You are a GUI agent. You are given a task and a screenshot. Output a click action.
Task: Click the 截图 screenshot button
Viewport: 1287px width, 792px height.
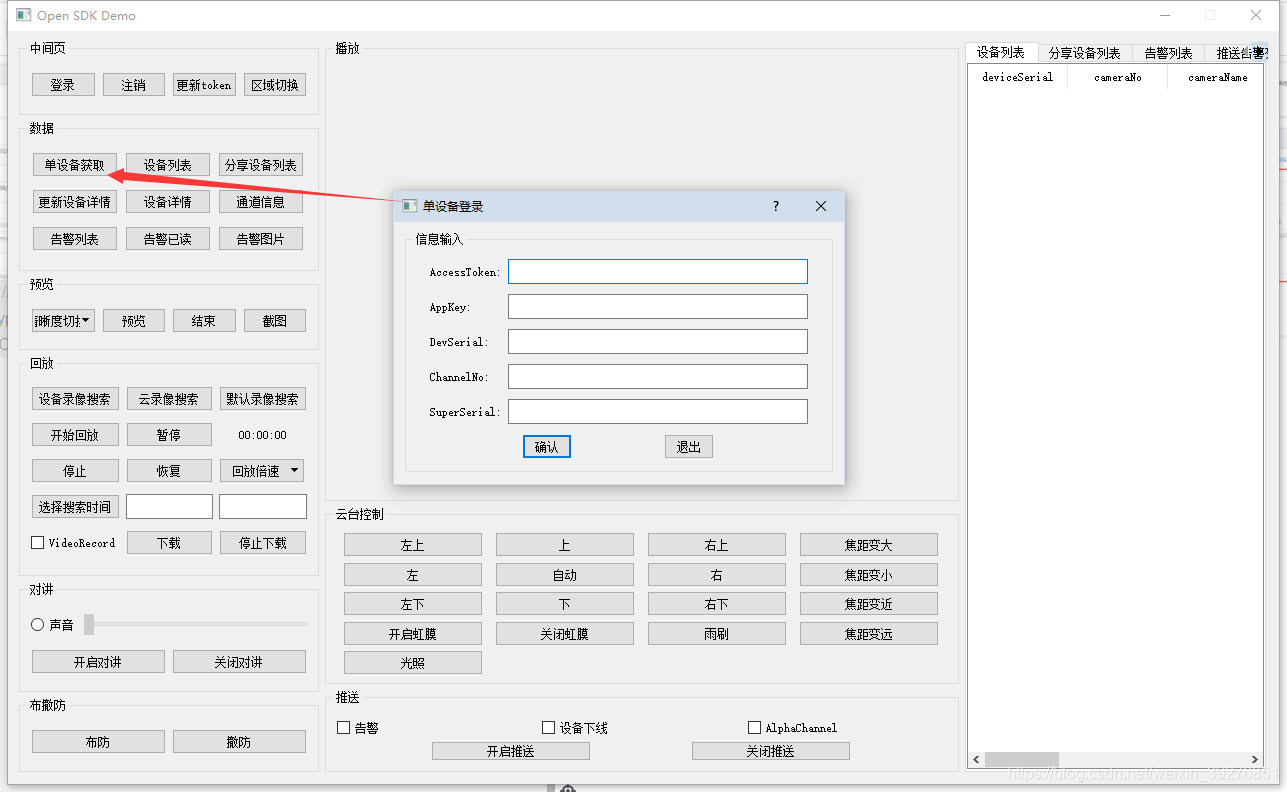point(275,321)
